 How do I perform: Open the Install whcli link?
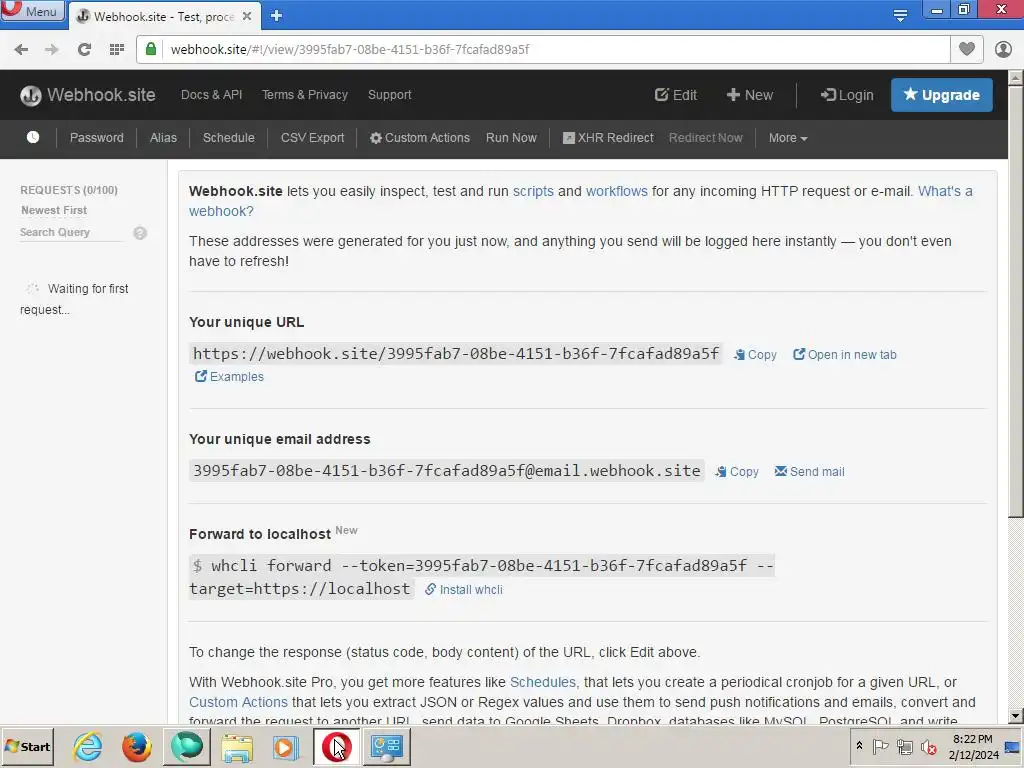[x=464, y=590]
